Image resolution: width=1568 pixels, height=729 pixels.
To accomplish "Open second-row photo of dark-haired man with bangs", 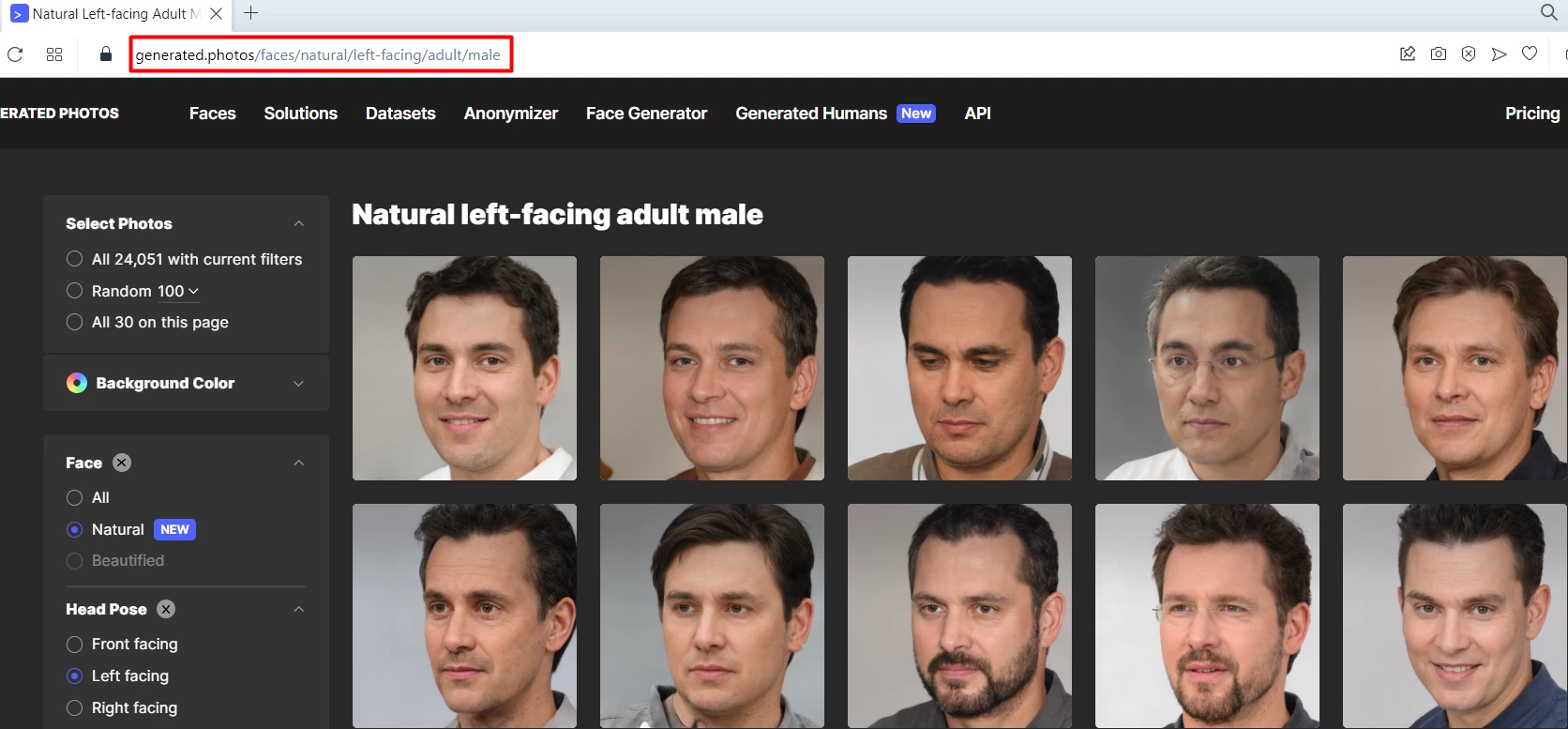I will click(x=712, y=615).
